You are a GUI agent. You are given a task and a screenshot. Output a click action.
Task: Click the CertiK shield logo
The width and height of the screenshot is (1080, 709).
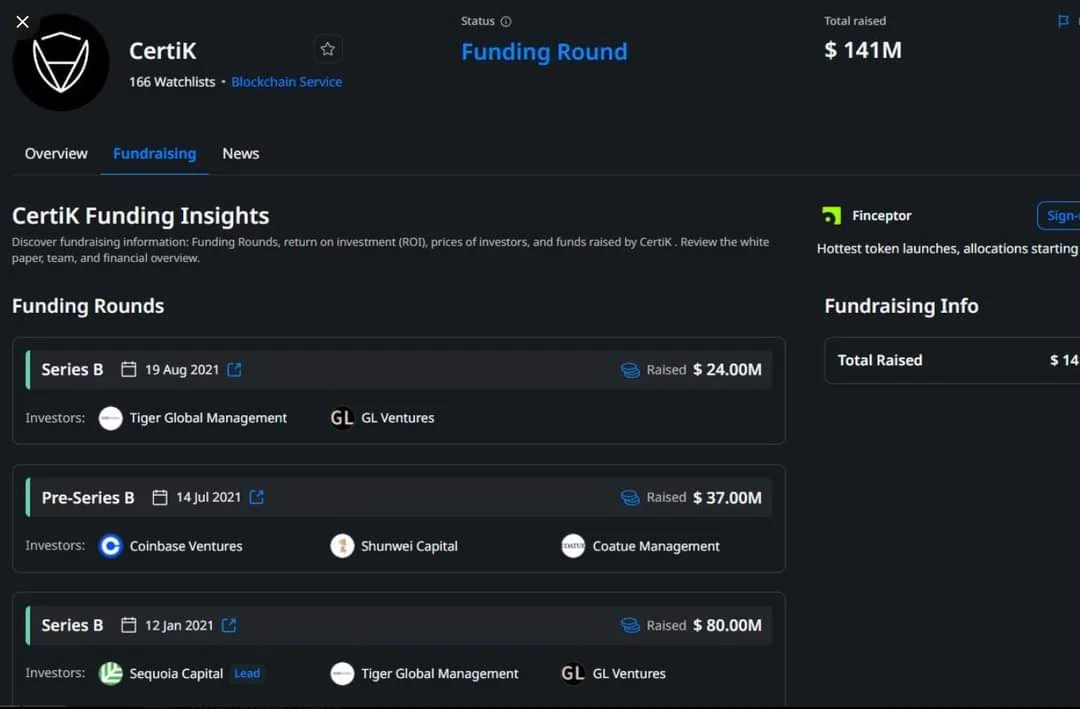coord(61,63)
